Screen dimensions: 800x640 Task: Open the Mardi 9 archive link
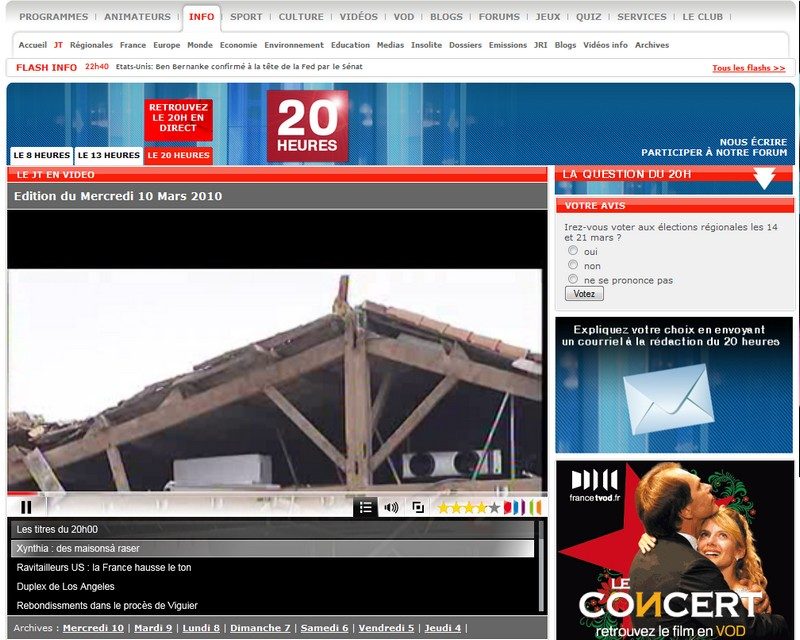point(153,628)
